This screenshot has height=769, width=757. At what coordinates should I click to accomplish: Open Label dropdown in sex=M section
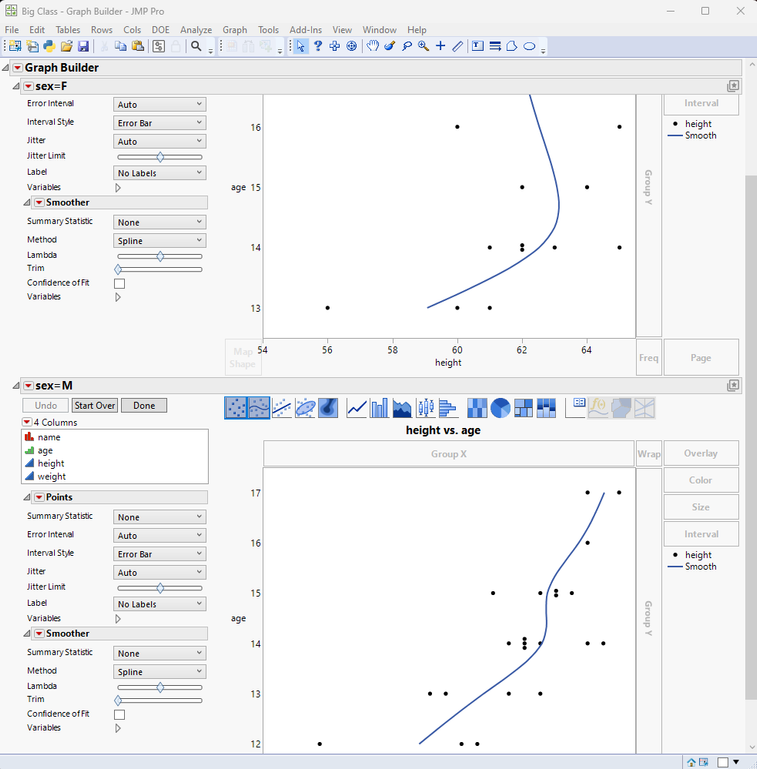point(160,604)
